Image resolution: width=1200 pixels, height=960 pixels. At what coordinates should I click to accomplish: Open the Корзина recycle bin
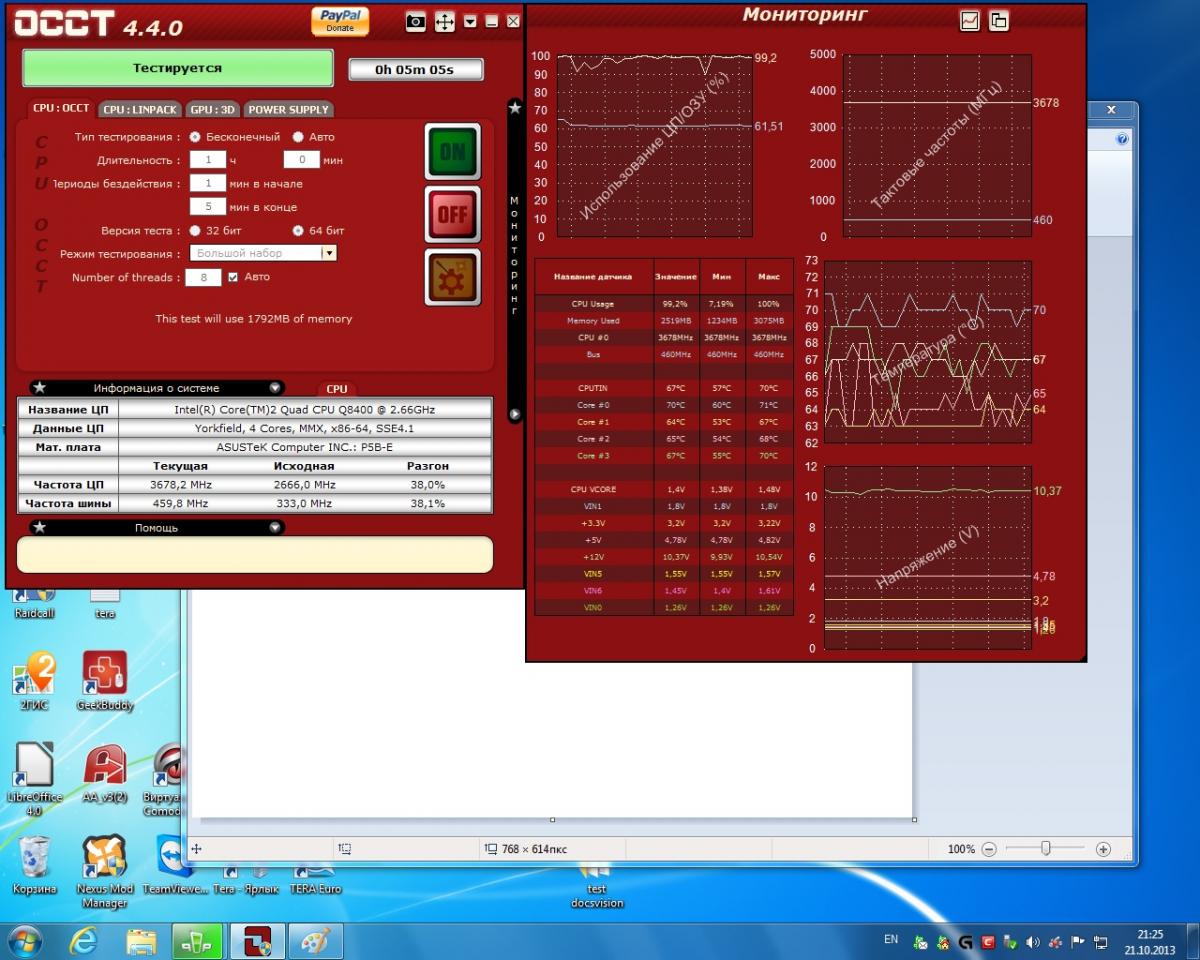click(35, 865)
